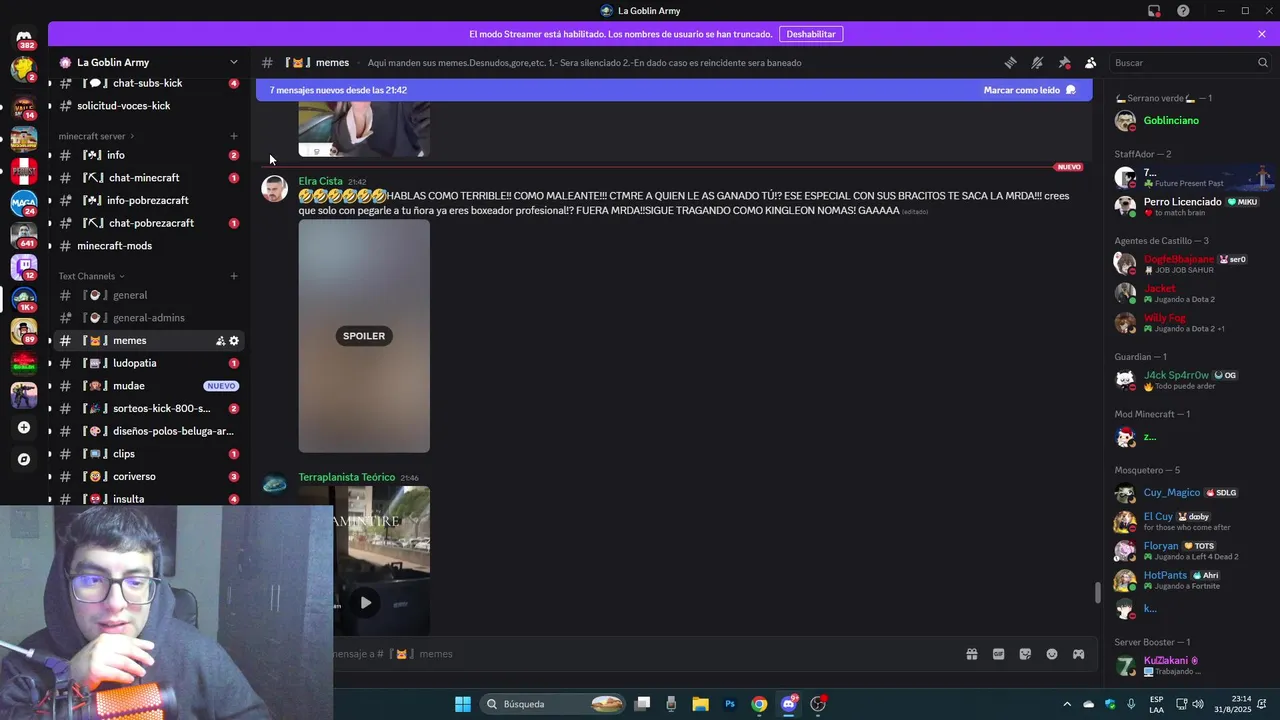Open the chat-pobrezacraft channel

(149, 223)
